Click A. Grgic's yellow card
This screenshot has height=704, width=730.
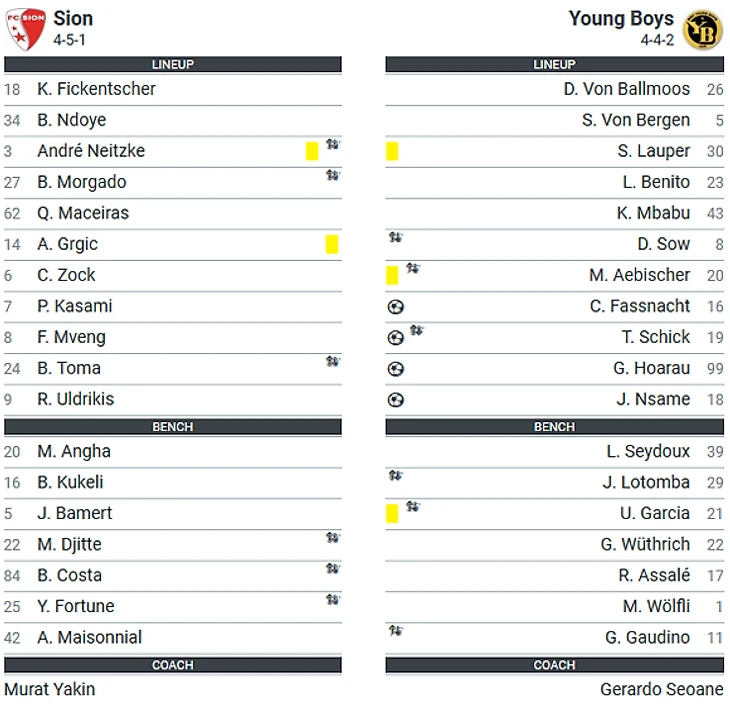tap(332, 244)
